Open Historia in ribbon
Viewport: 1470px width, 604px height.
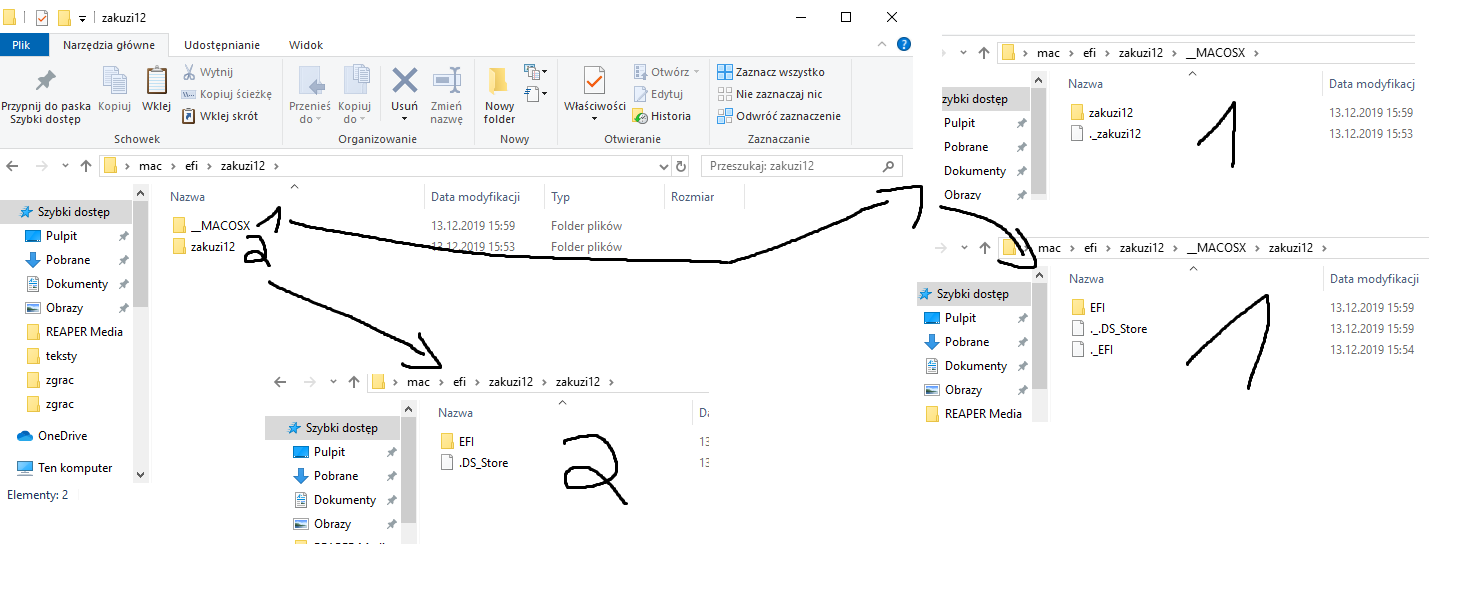pos(662,116)
